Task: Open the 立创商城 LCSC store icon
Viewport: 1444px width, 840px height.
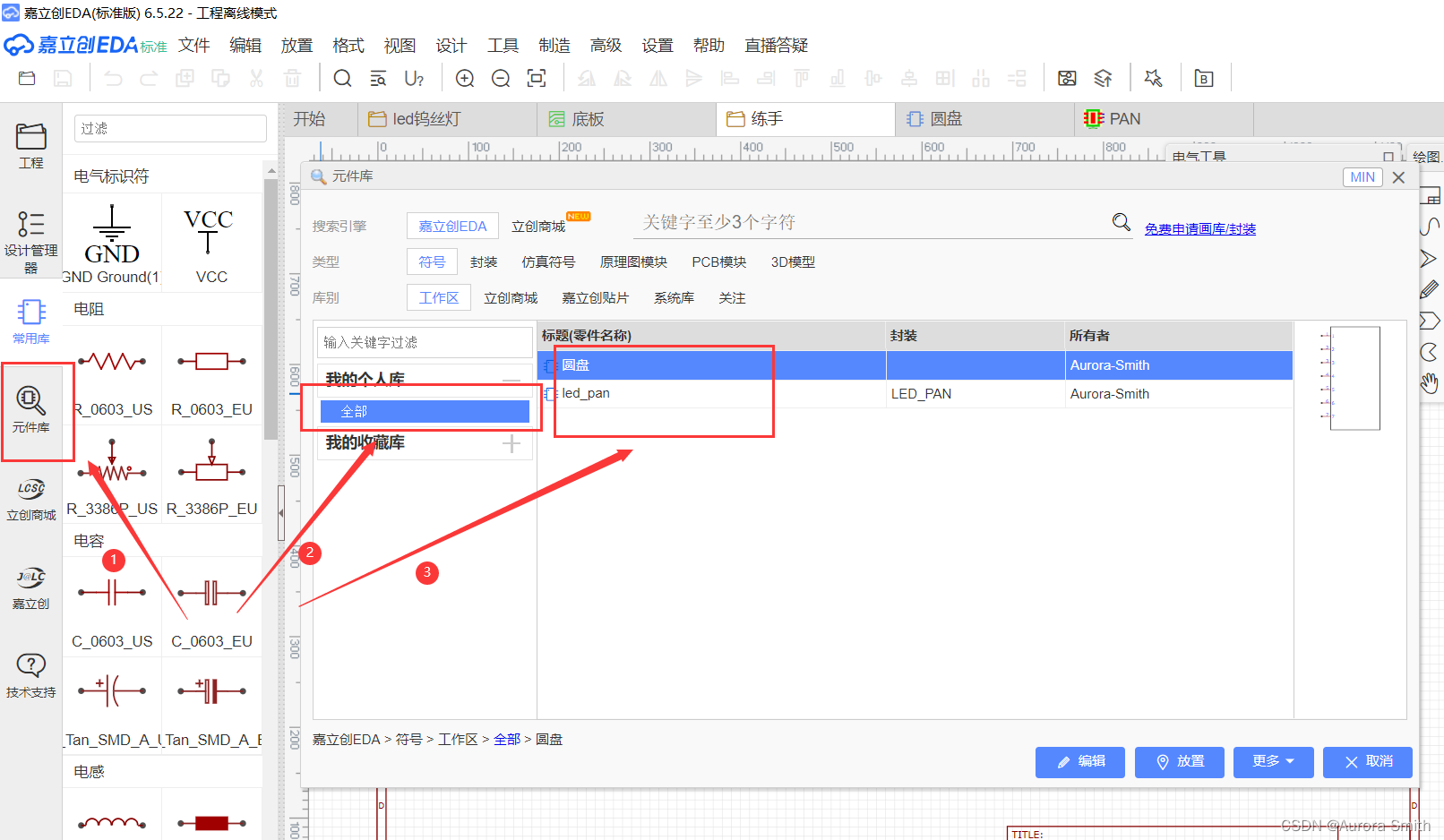Action: click(x=30, y=499)
